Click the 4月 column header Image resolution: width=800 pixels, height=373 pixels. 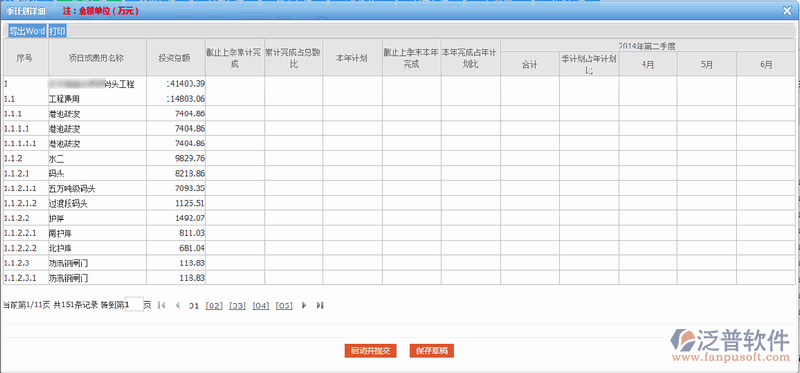pyautogui.click(x=648, y=64)
